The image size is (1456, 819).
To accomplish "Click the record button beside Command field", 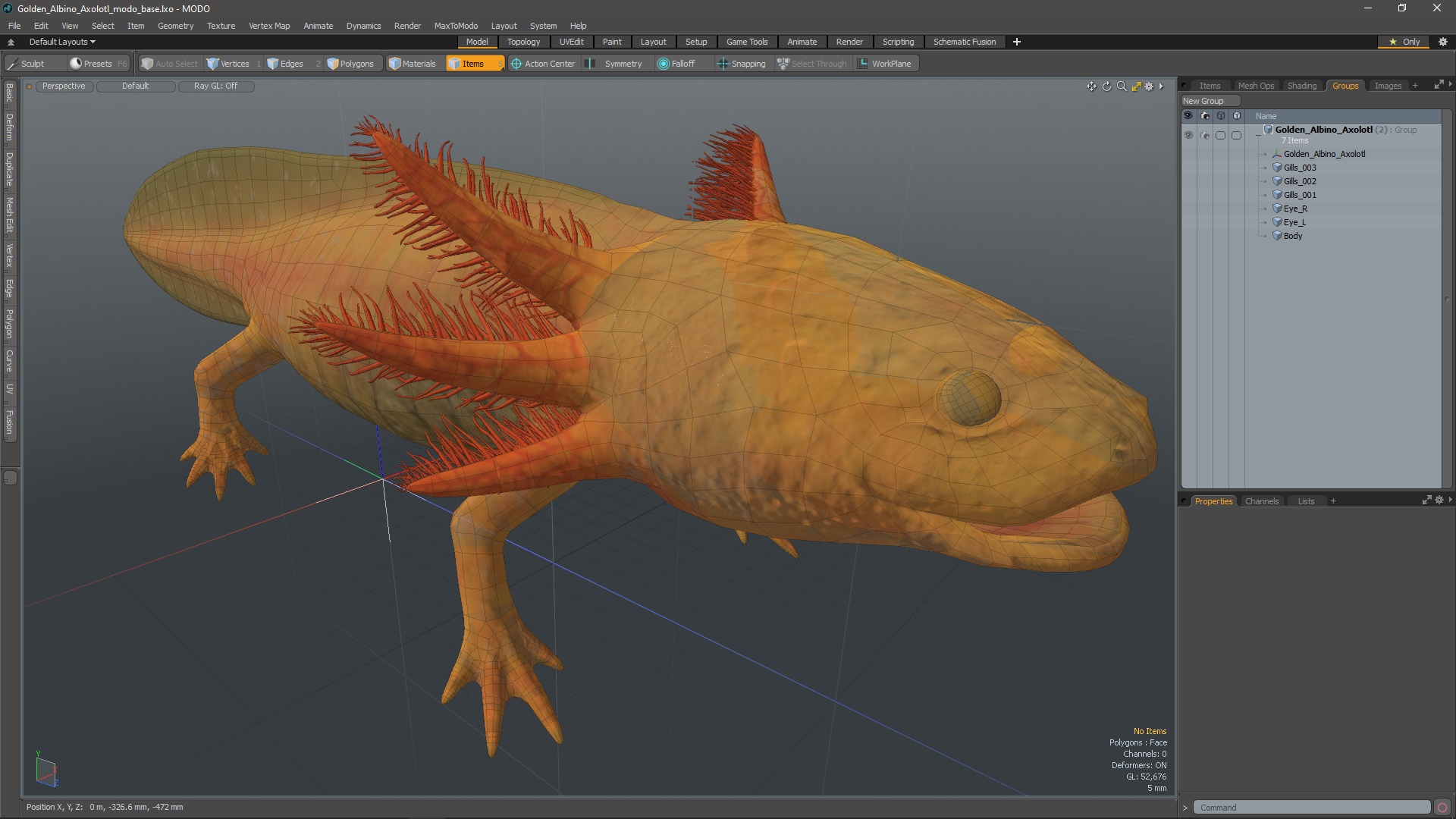I will pyautogui.click(x=1442, y=808).
